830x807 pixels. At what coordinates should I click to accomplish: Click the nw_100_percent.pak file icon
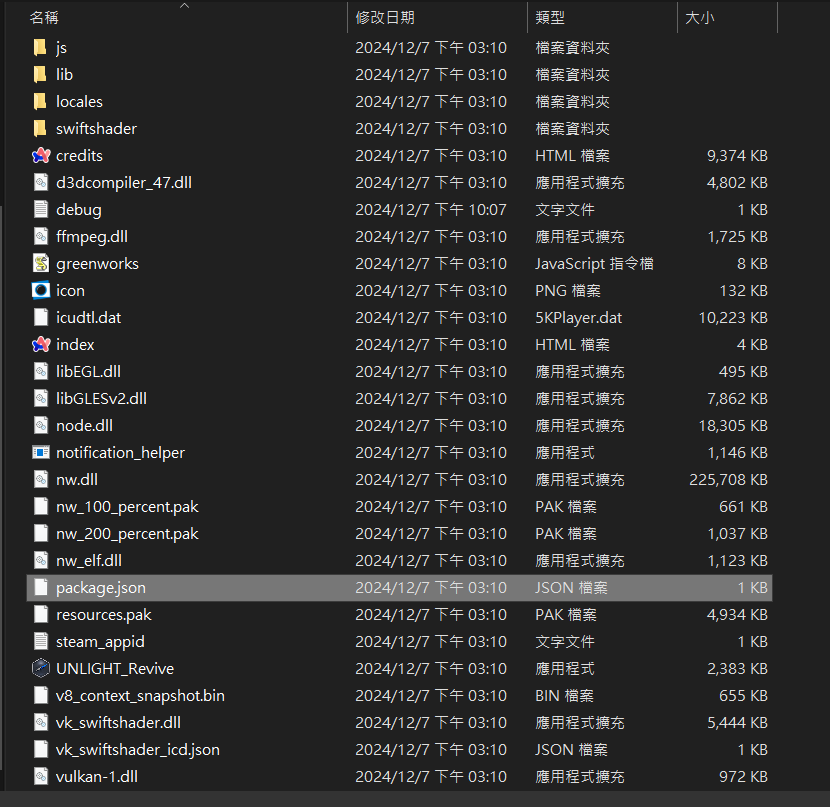point(41,506)
